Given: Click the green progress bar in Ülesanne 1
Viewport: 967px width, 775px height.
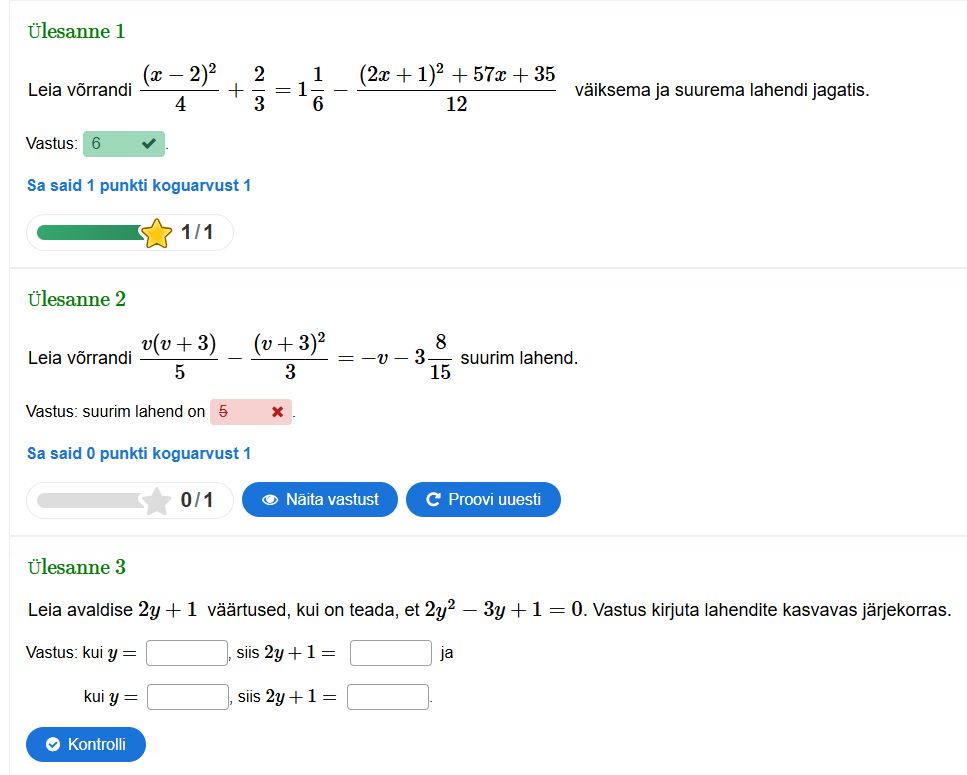Looking at the screenshot, I should pos(90,233).
